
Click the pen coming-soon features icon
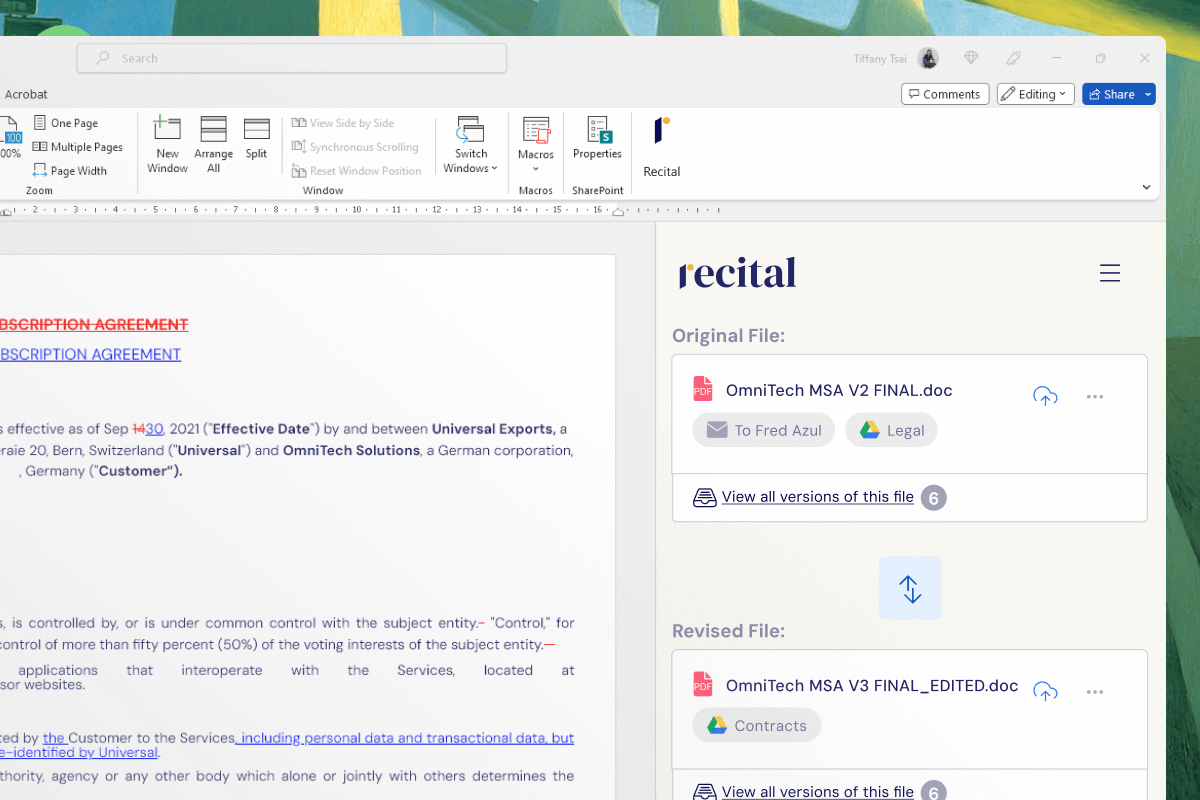coord(1013,58)
